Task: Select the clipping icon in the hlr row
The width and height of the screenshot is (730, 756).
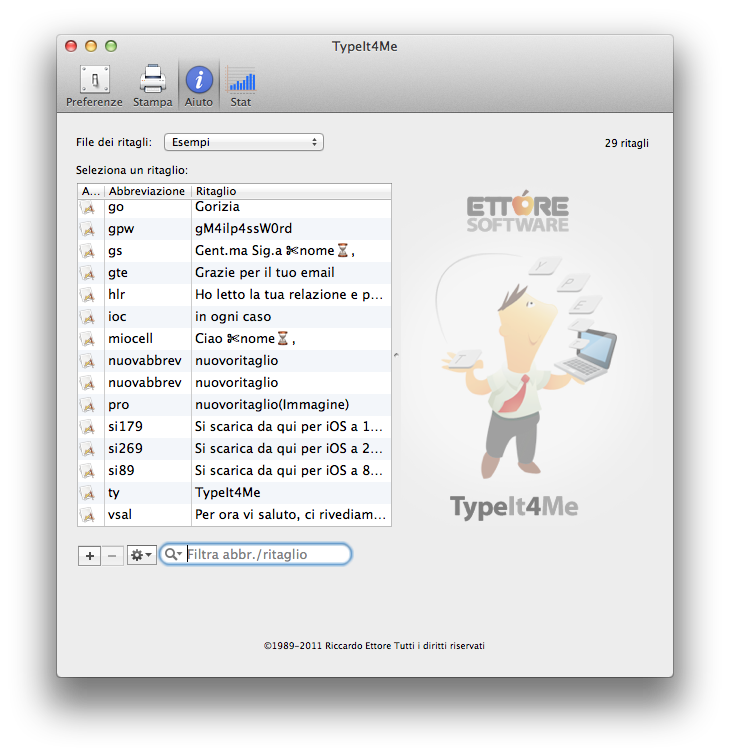Action: (88, 295)
